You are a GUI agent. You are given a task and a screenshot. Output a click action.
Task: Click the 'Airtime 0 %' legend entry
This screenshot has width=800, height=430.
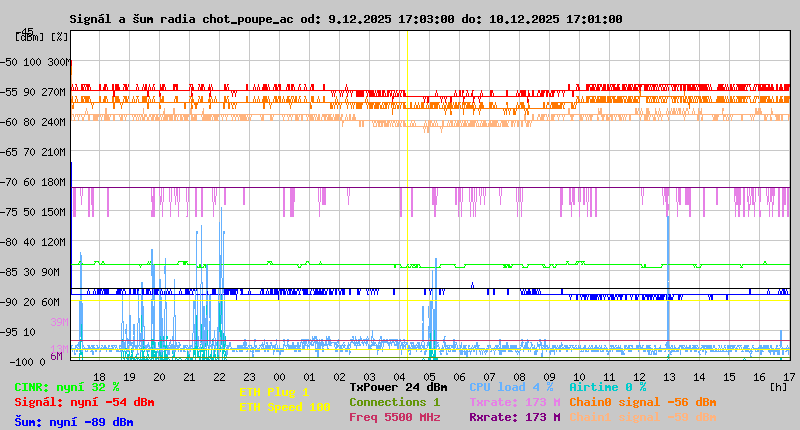click(x=608, y=387)
